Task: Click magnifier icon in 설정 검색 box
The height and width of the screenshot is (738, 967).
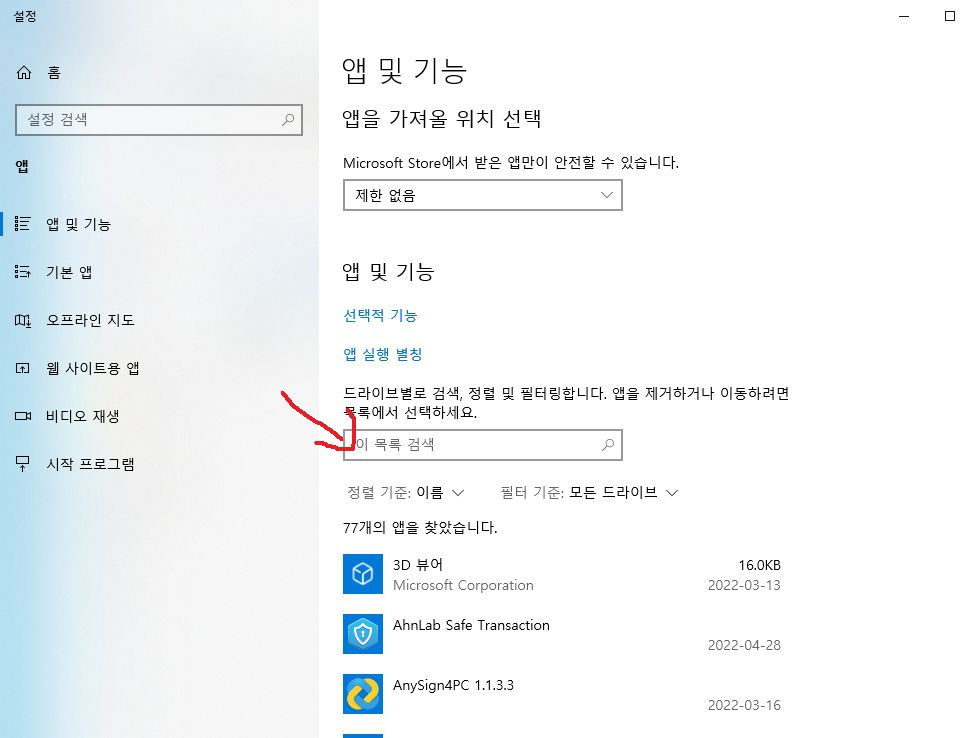Action: click(x=288, y=120)
